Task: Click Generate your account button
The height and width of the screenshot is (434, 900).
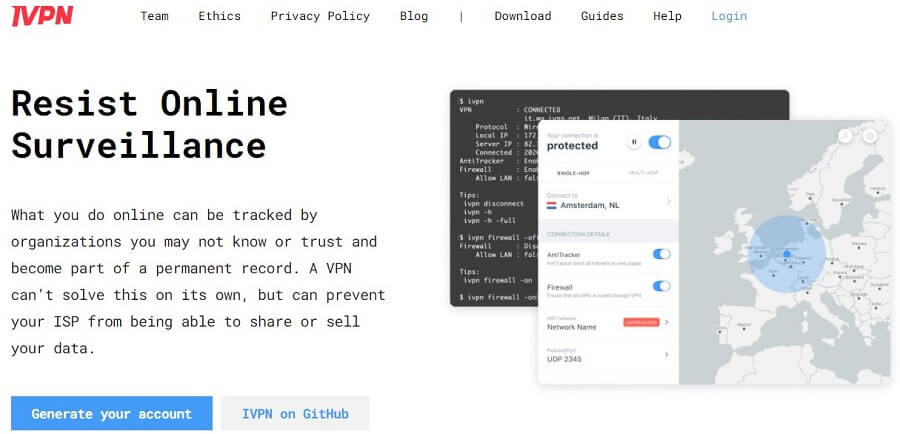Action: point(111,413)
